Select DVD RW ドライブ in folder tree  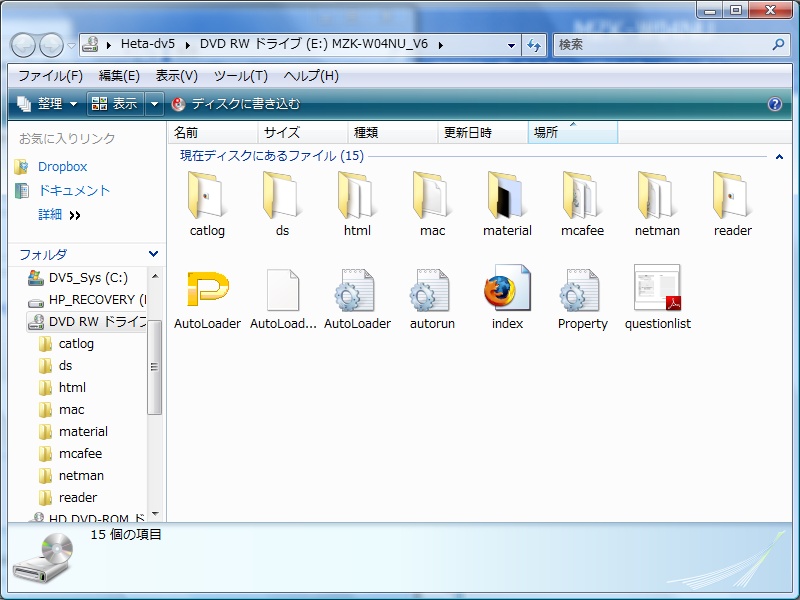87,322
